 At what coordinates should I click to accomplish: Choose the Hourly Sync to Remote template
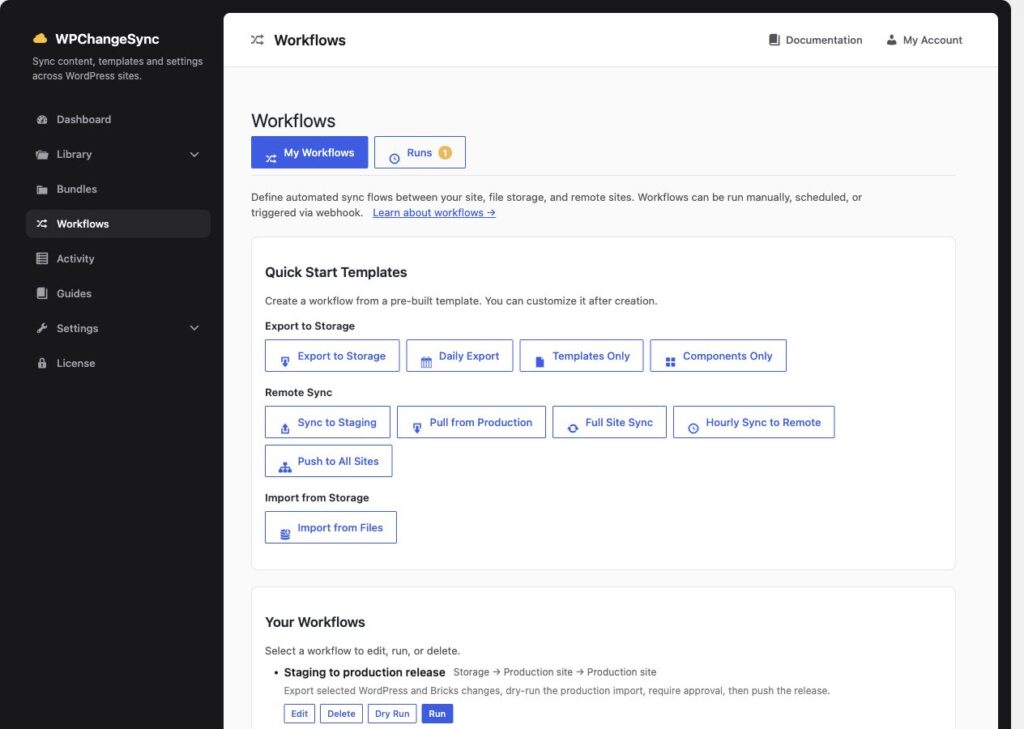click(x=754, y=422)
